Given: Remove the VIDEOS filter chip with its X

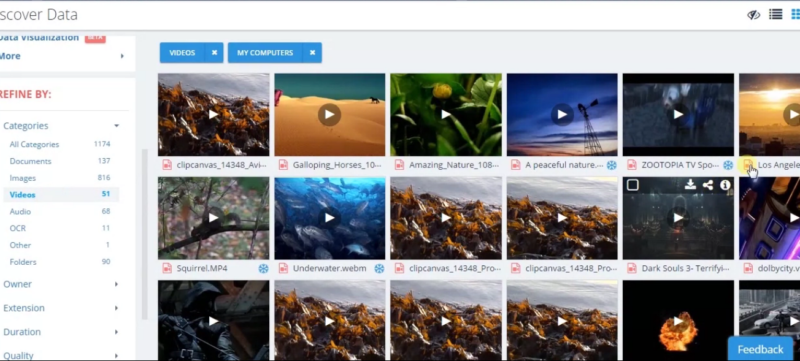Looking at the screenshot, I should tap(214, 53).
